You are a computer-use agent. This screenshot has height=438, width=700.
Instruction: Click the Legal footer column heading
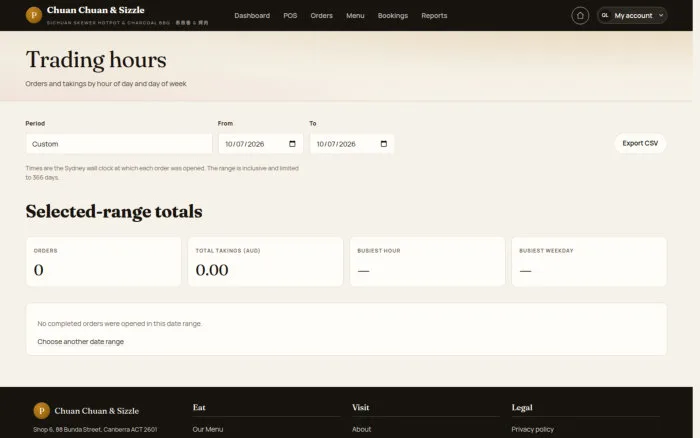coord(522,407)
